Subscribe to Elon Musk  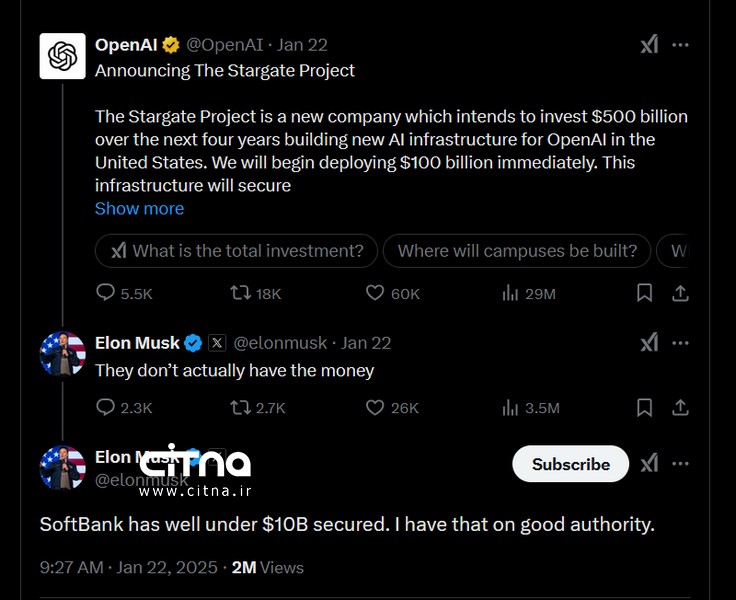[570, 464]
